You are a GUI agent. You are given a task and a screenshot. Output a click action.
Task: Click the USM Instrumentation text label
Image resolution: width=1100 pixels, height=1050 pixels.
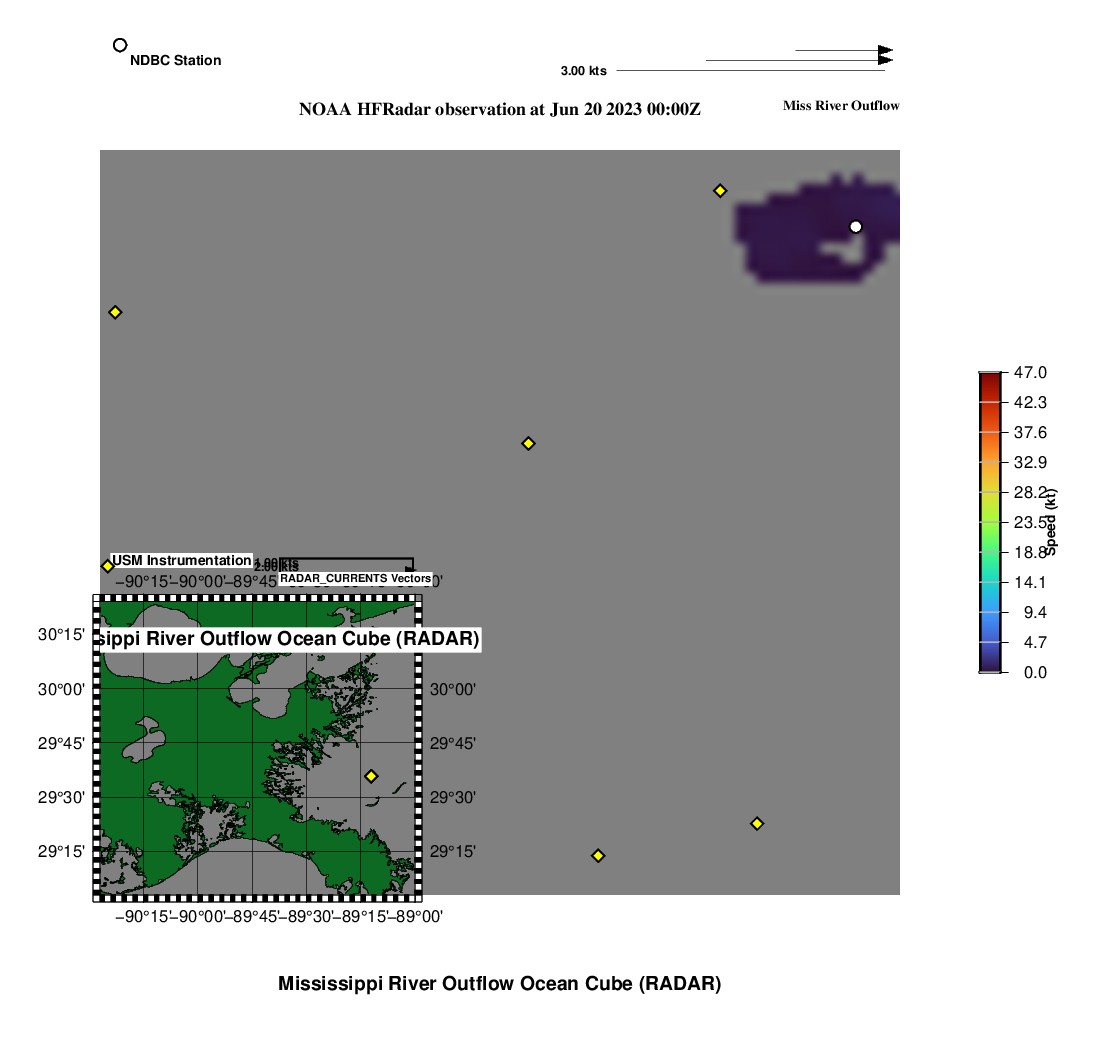click(181, 561)
